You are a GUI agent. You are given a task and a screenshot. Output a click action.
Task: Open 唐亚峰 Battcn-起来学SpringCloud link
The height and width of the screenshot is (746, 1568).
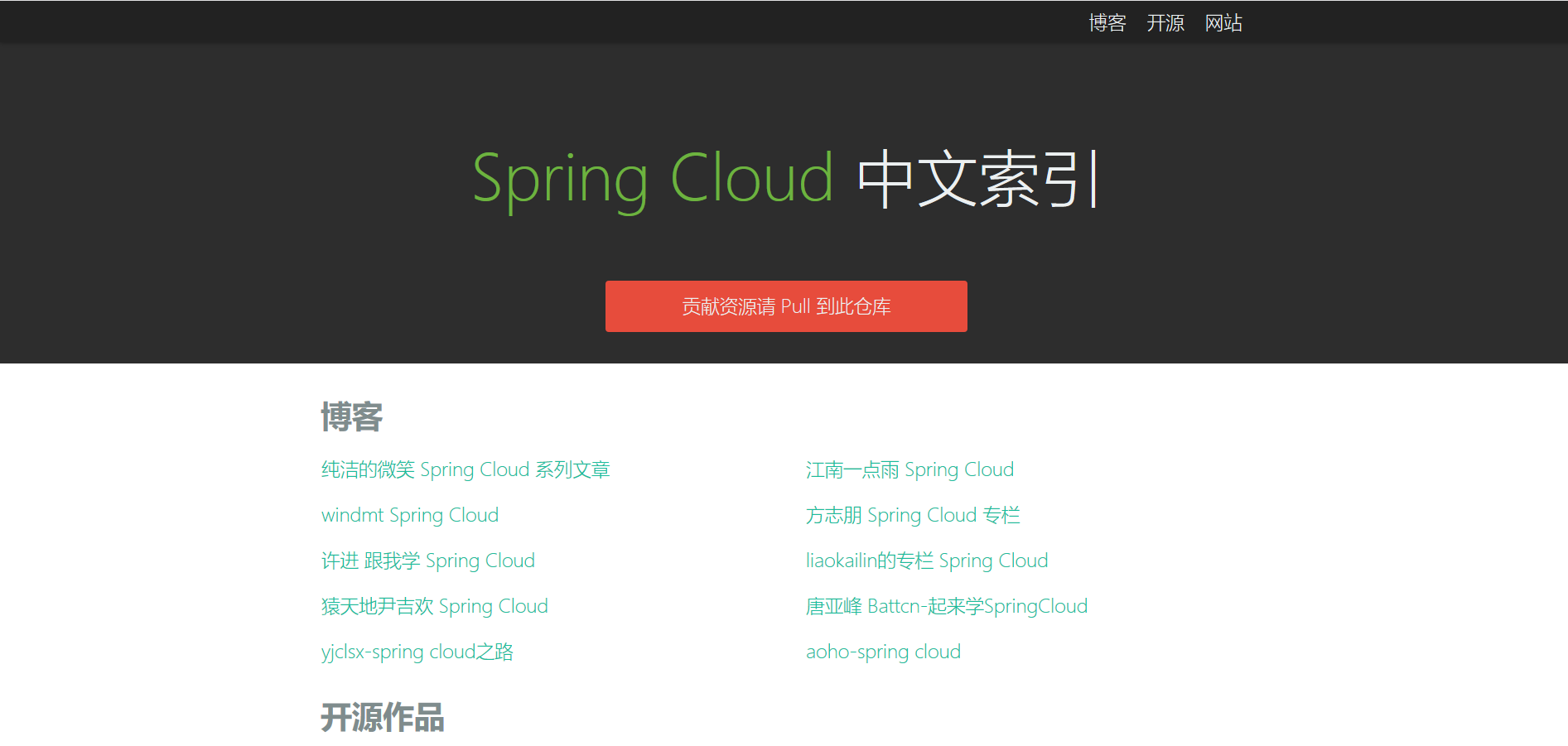tap(947, 607)
